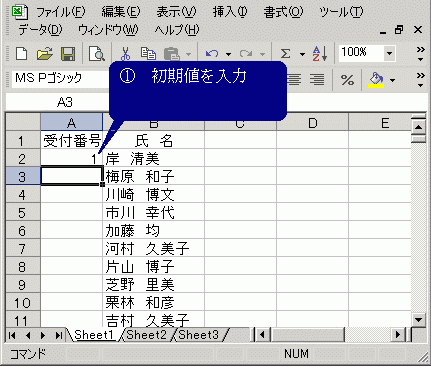Screen dimensions: 431x366
Task: Open the データ(D) menu
Action: (x=40, y=30)
